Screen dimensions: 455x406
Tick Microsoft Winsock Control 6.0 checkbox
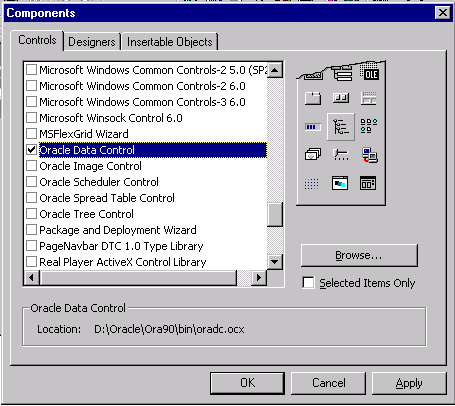point(31,118)
